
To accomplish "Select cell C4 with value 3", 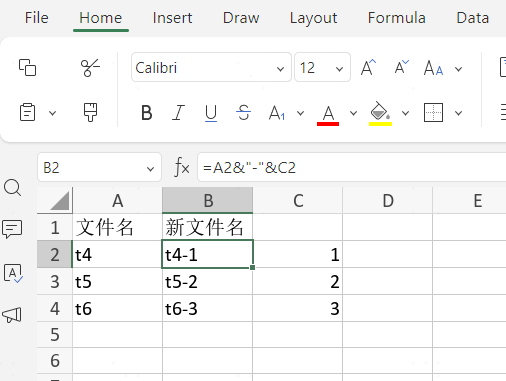I will [x=298, y=308].
